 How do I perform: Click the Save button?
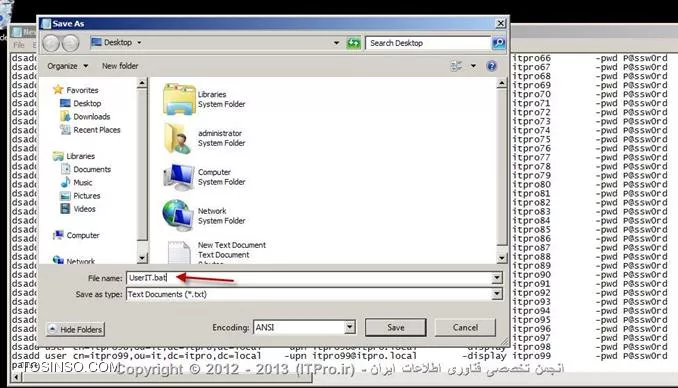(x=396, y=327)
